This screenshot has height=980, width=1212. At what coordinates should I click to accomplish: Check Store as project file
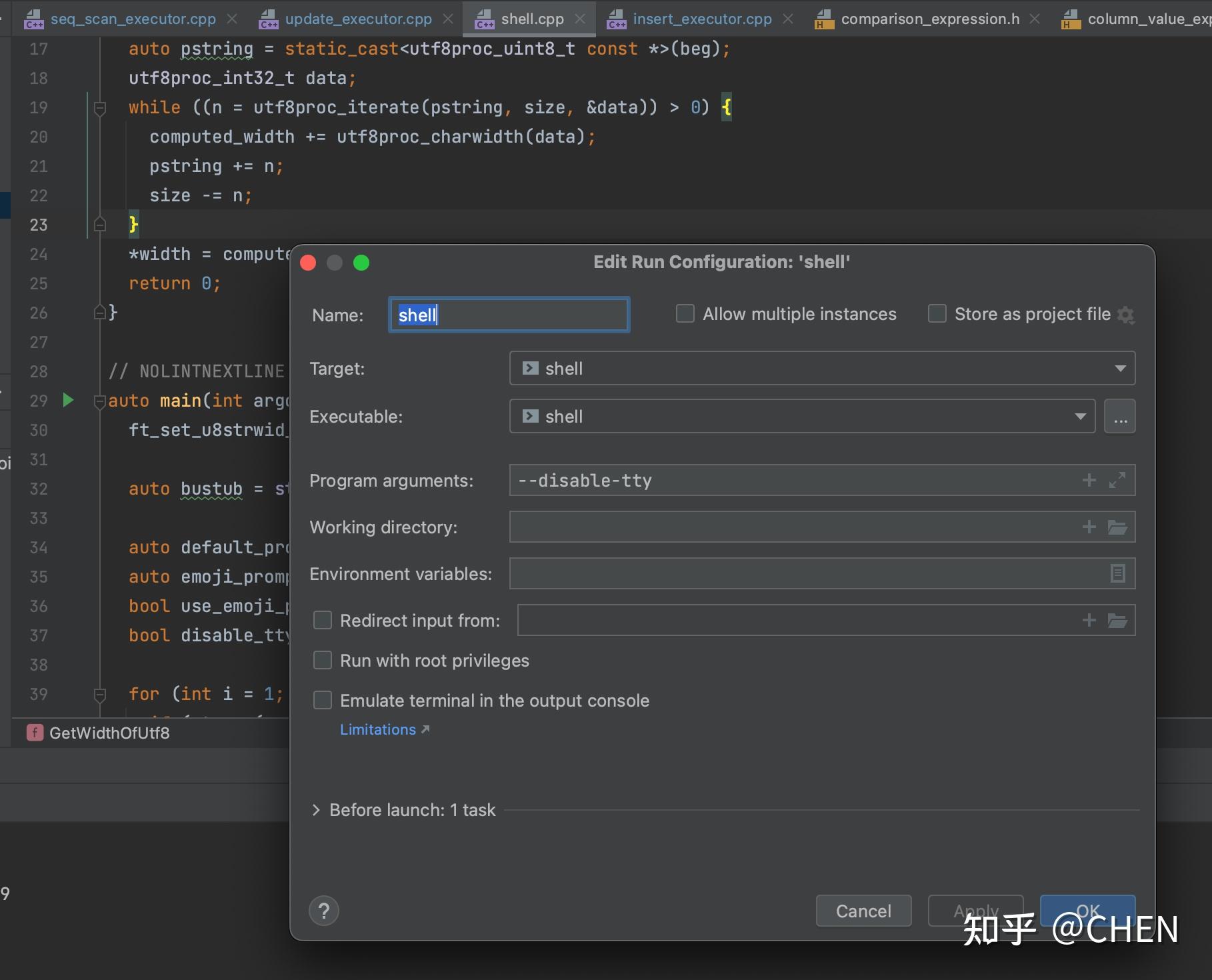pyautogui.click(x=937, y=313)
